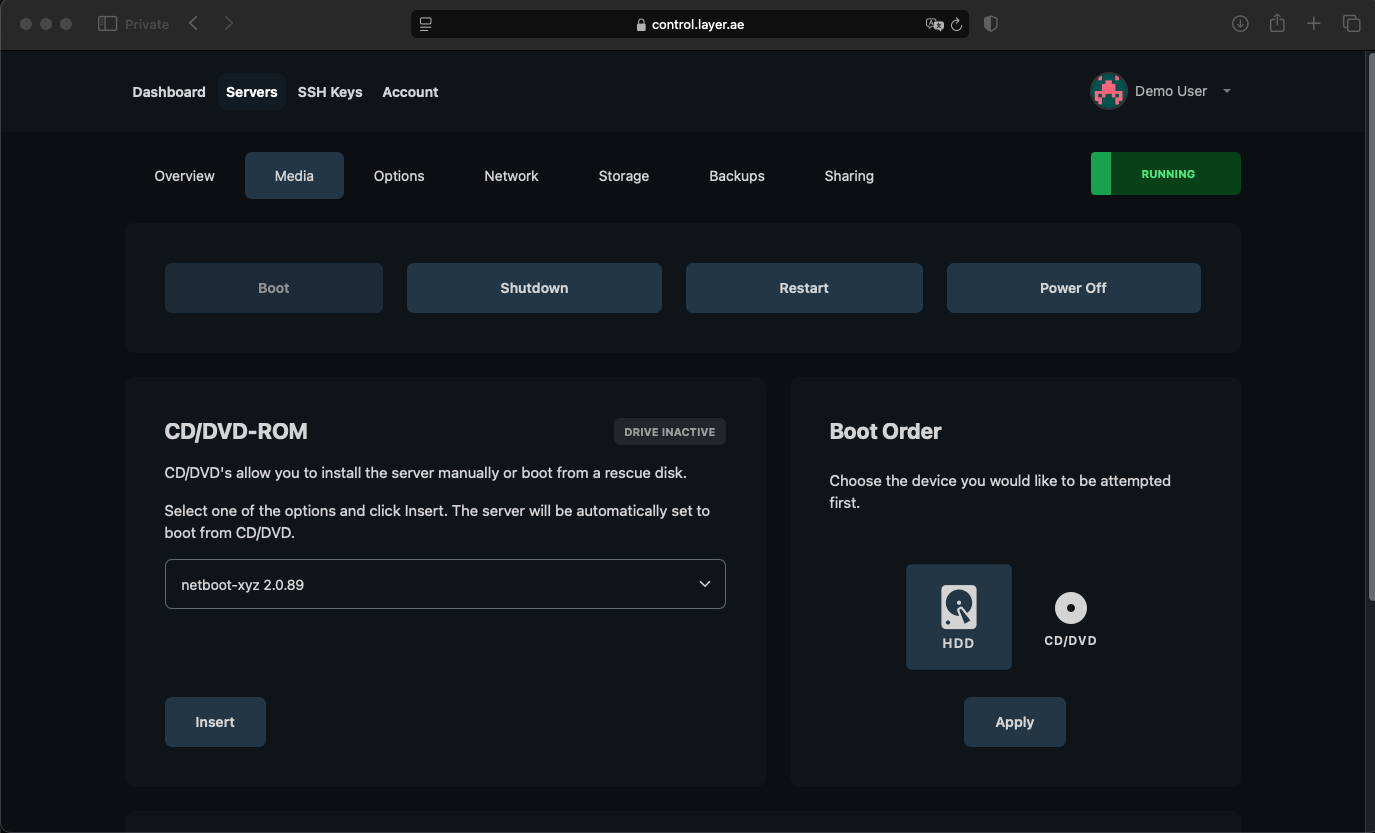The image size is (1375, 833).
Task: Switch to the Overview tab
Action: pyautogui.click(x=184, y=176)
